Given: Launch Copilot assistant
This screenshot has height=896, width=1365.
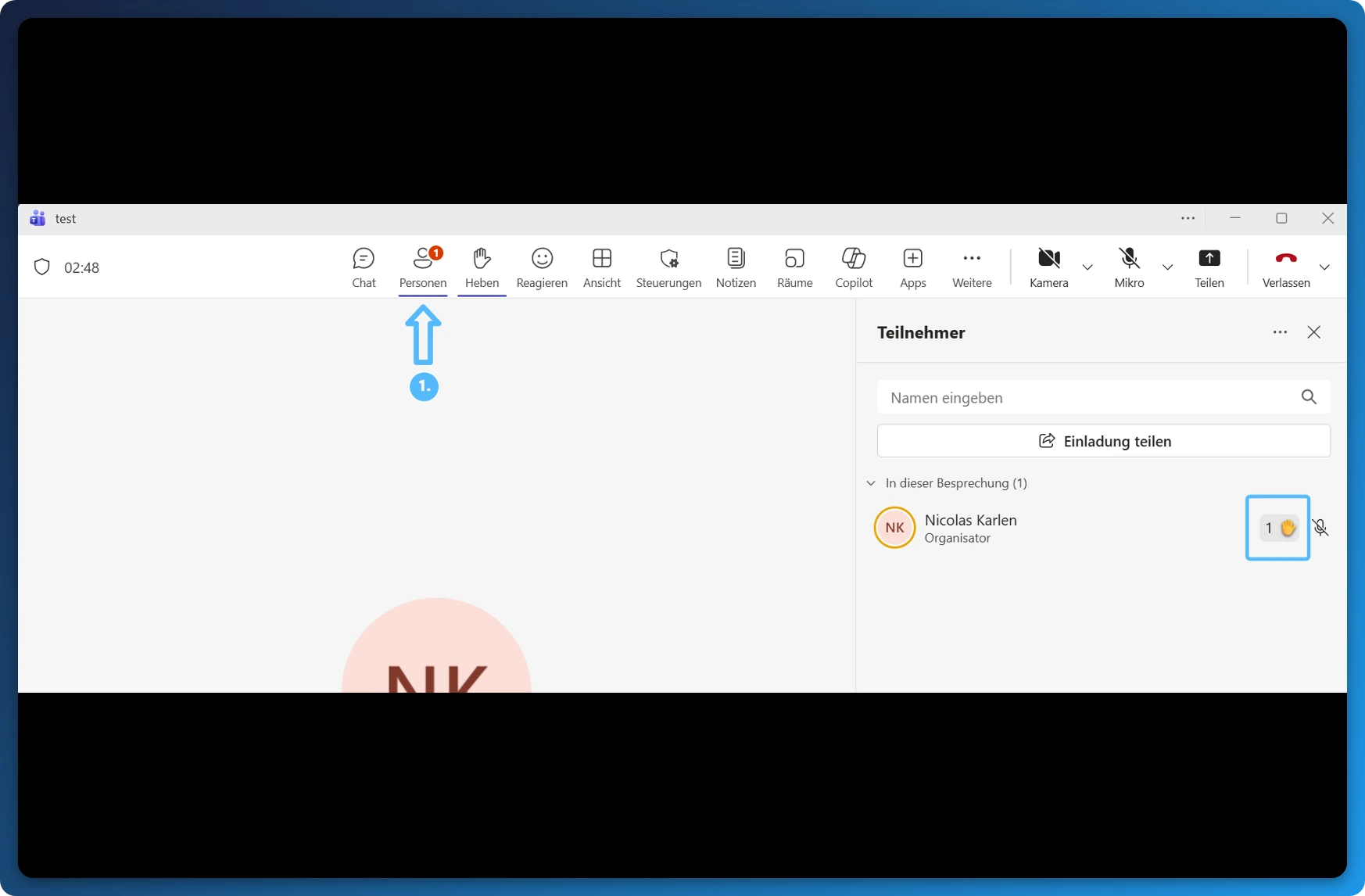Looking at the screenshot, I should pos(853,267).
